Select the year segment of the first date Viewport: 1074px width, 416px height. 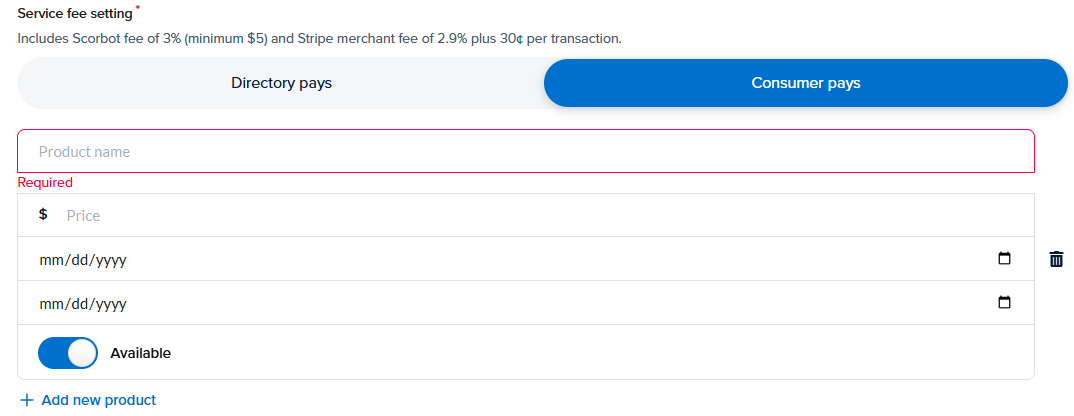click(x=109, y=260)
